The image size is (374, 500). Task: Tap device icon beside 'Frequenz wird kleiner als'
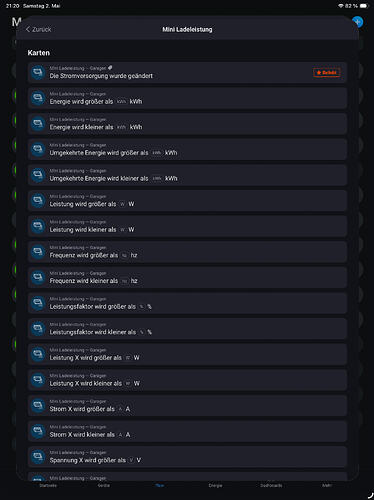click(x=38, y=277)
